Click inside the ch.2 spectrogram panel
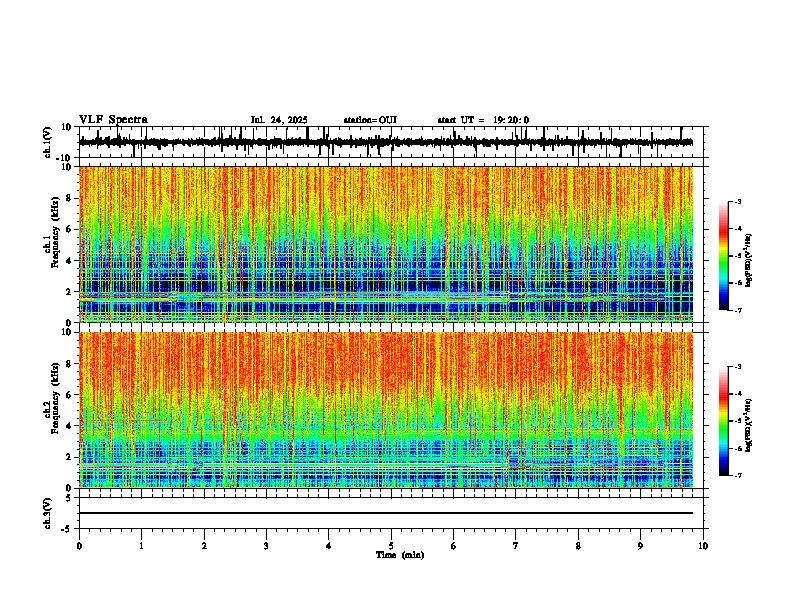Viewport: 792px width, 612px height. coord(386,410)
